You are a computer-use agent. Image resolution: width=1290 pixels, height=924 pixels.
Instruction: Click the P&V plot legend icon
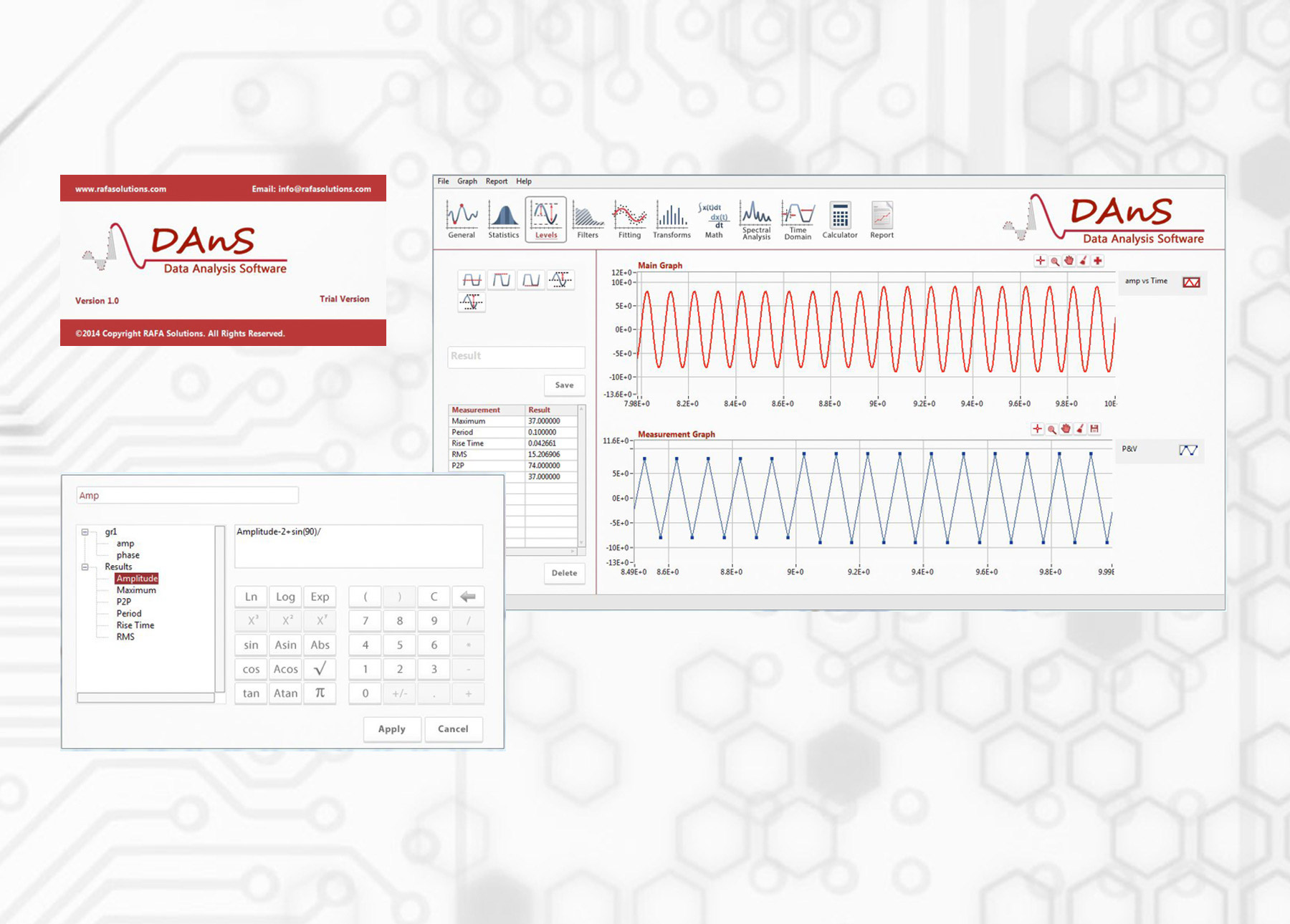[1188, 450]
